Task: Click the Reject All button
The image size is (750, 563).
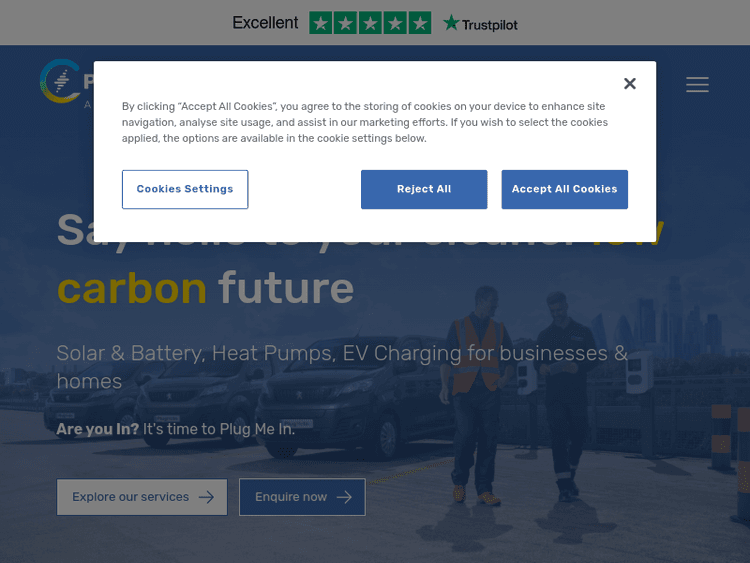Action: tap(424, 189)
